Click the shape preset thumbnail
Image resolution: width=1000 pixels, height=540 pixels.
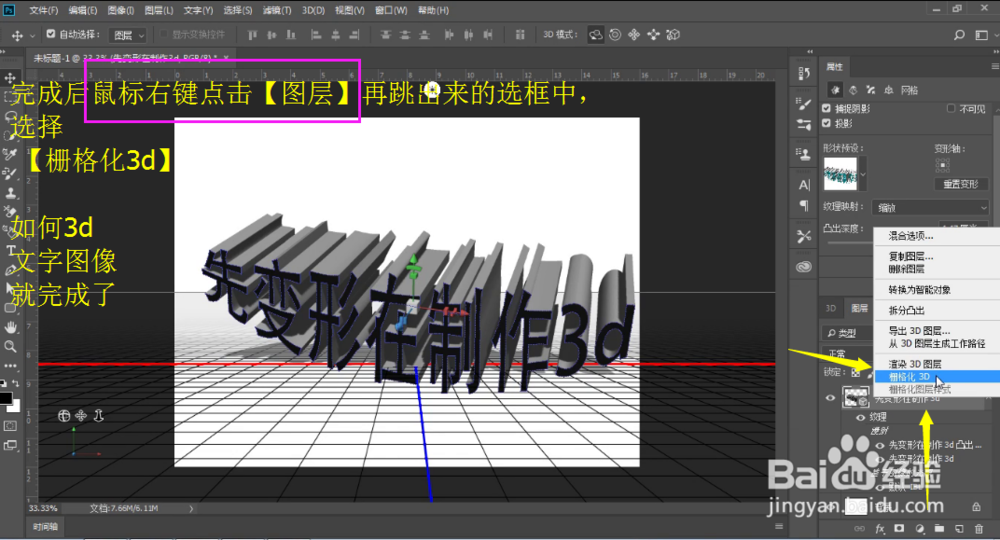coord(840,174)
